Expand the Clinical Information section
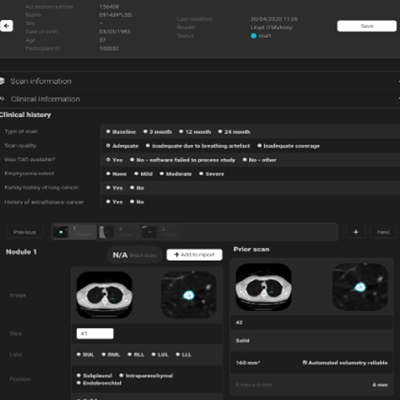400x400 pixels. pyautogui.click(x=200, y=99)
